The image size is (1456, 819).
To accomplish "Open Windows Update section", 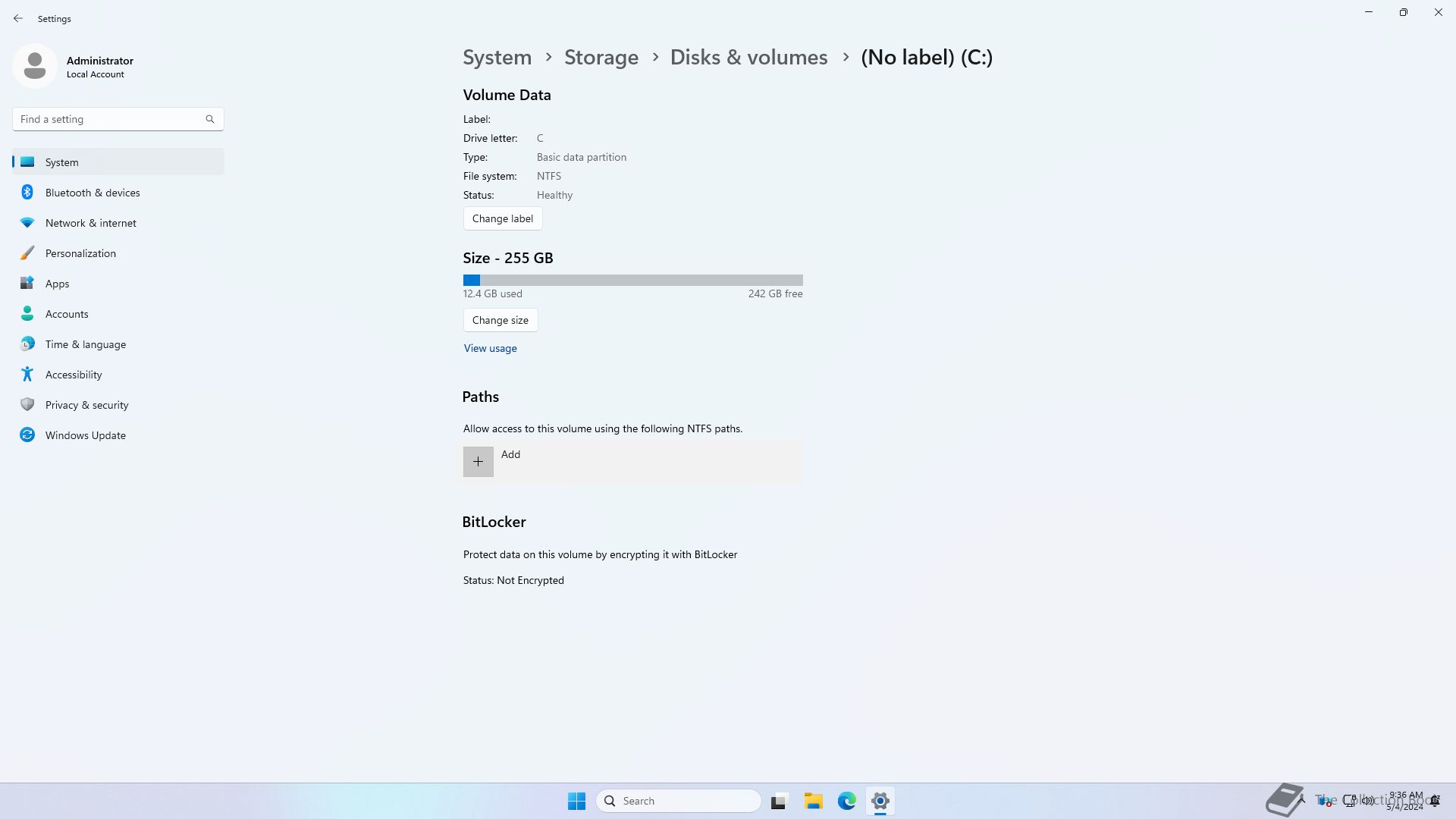I will [85, 435].
